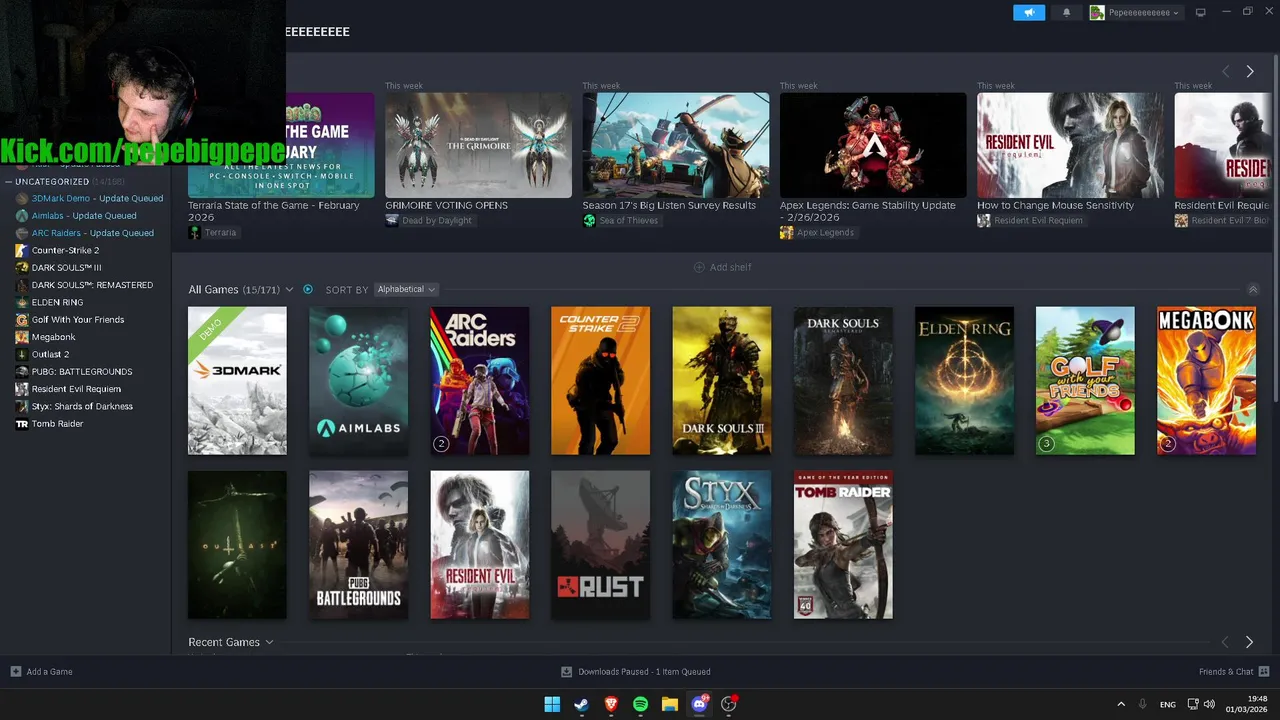This screenshot has height=720, width=1280.
Task: Select Counter-Strike 2 game cover
Action: tap(600, 380)
